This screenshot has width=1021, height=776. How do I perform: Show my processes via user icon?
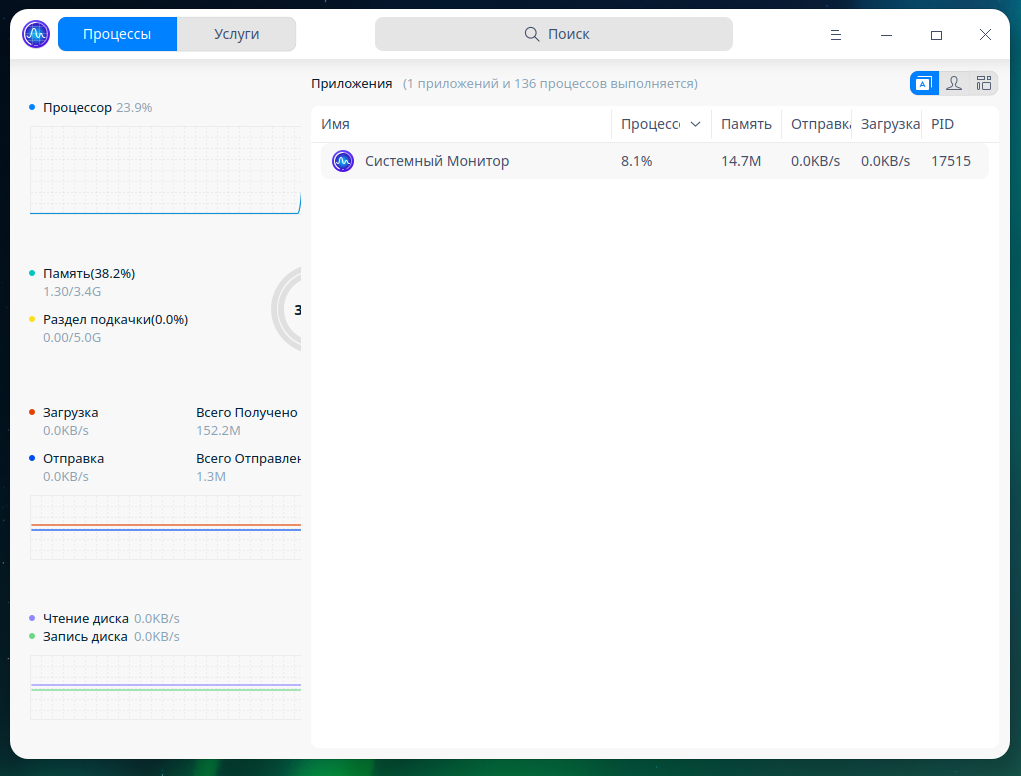pyautogui.click(x=954, y=84)
